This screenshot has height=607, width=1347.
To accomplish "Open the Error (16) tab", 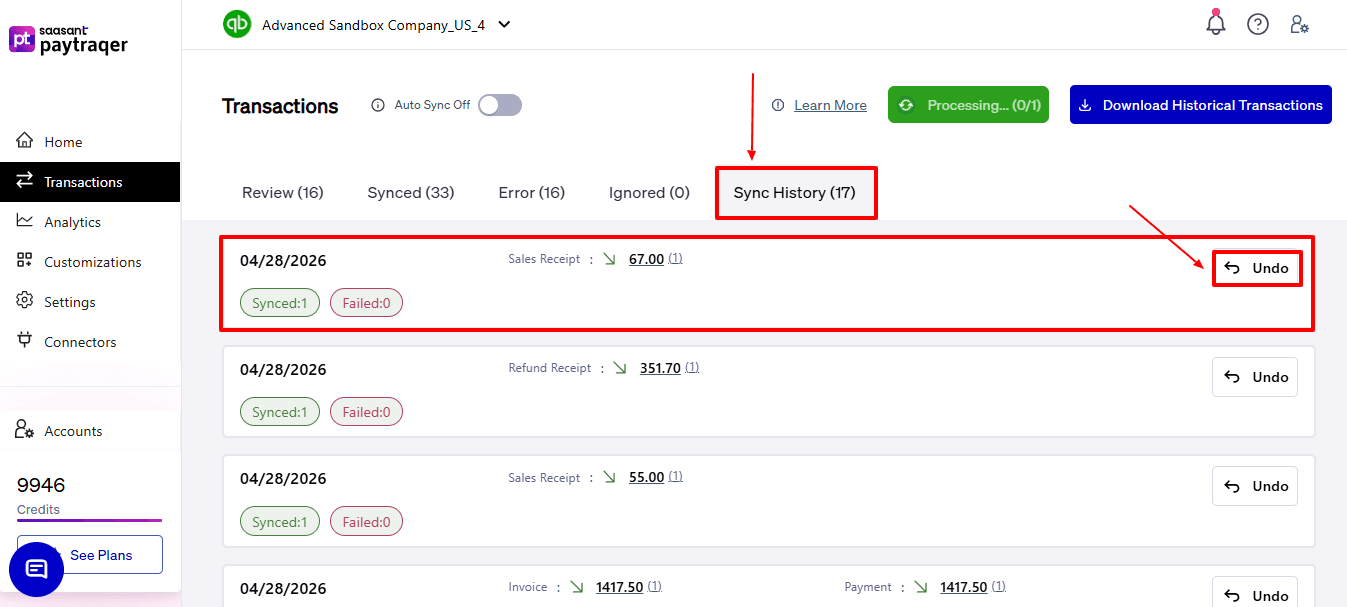I will coord(532,192).
